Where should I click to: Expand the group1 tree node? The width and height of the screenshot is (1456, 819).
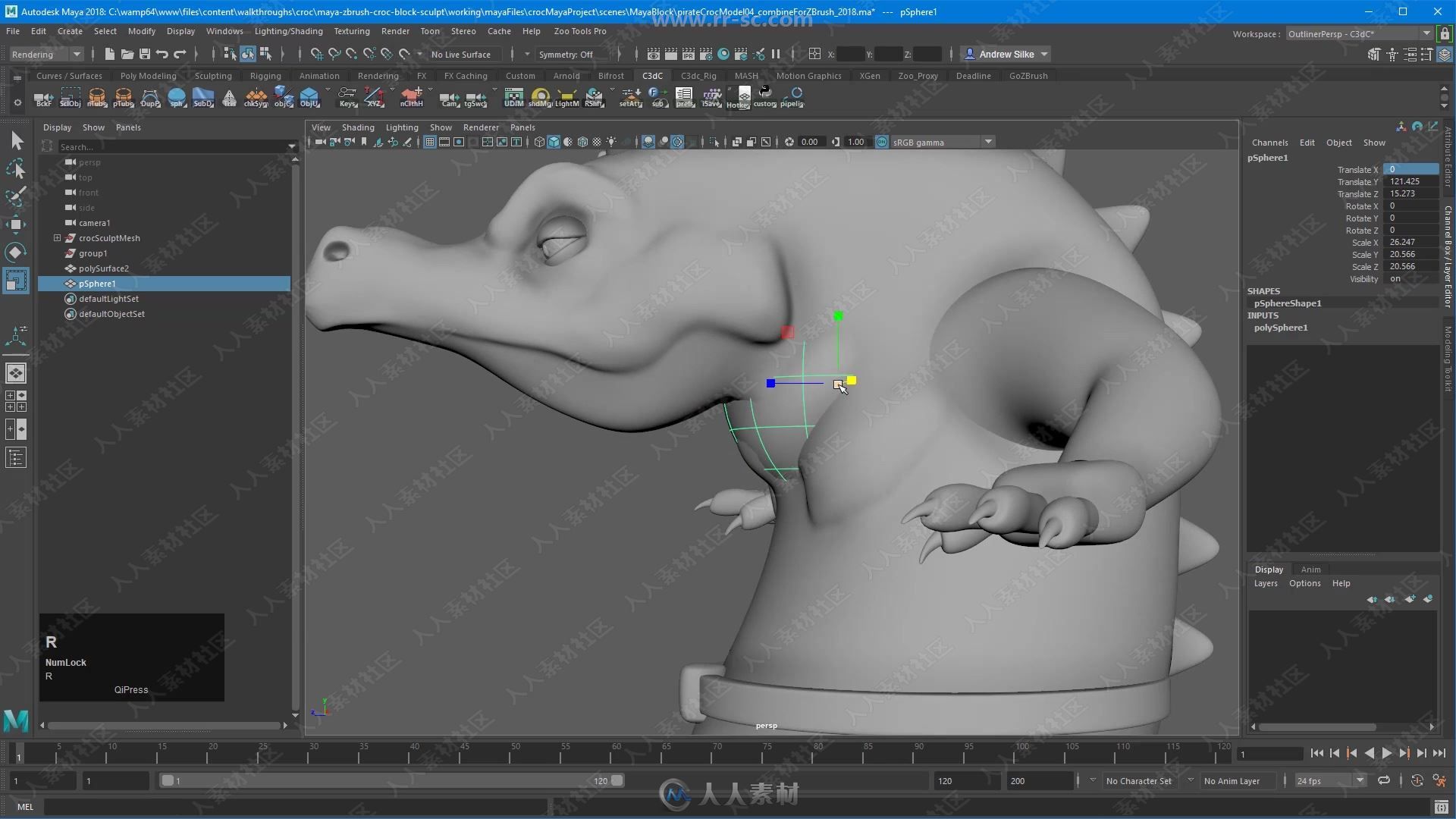(56, 253)
